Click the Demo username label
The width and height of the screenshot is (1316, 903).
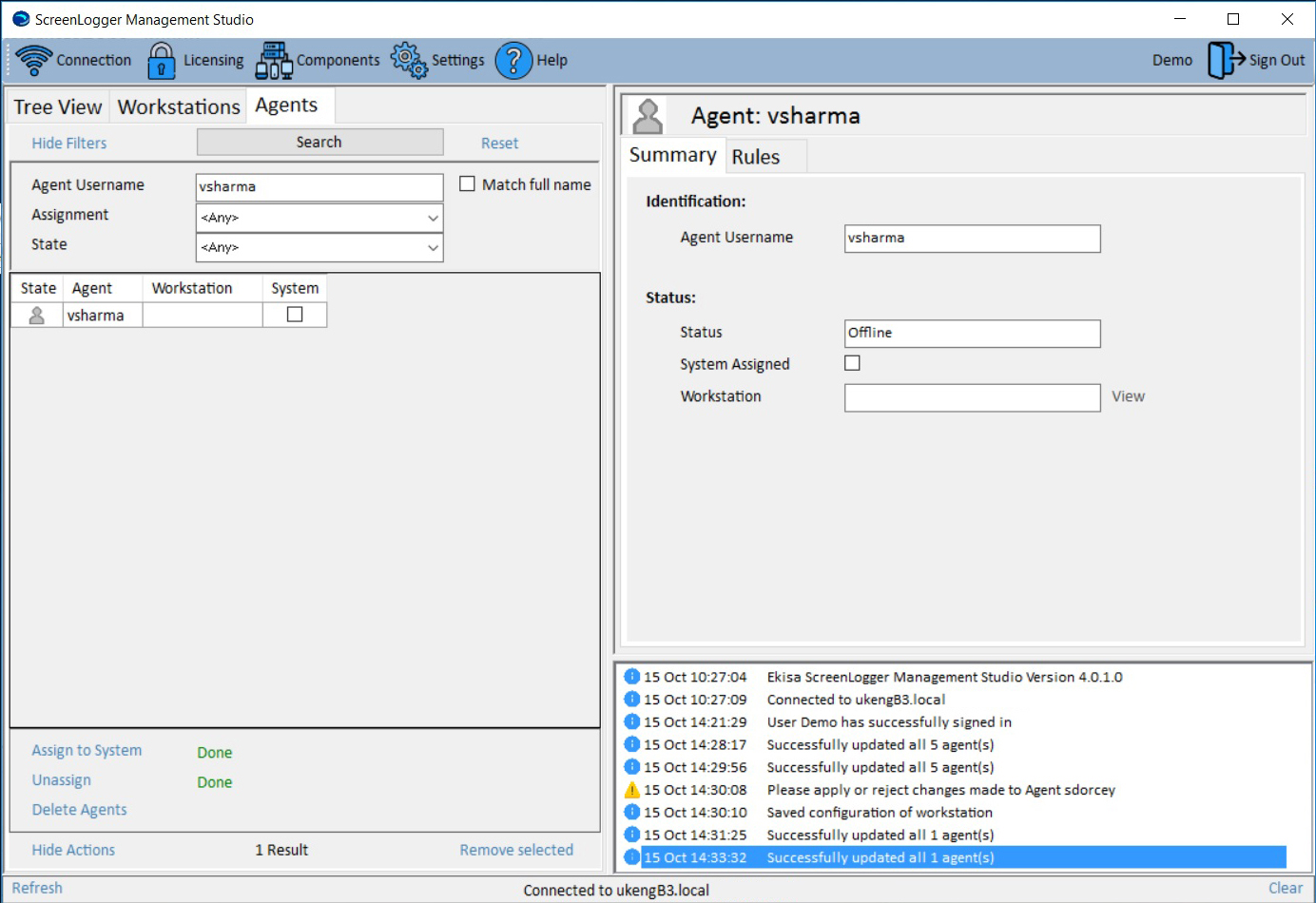pyautogui.click(x=1171, y=61)
